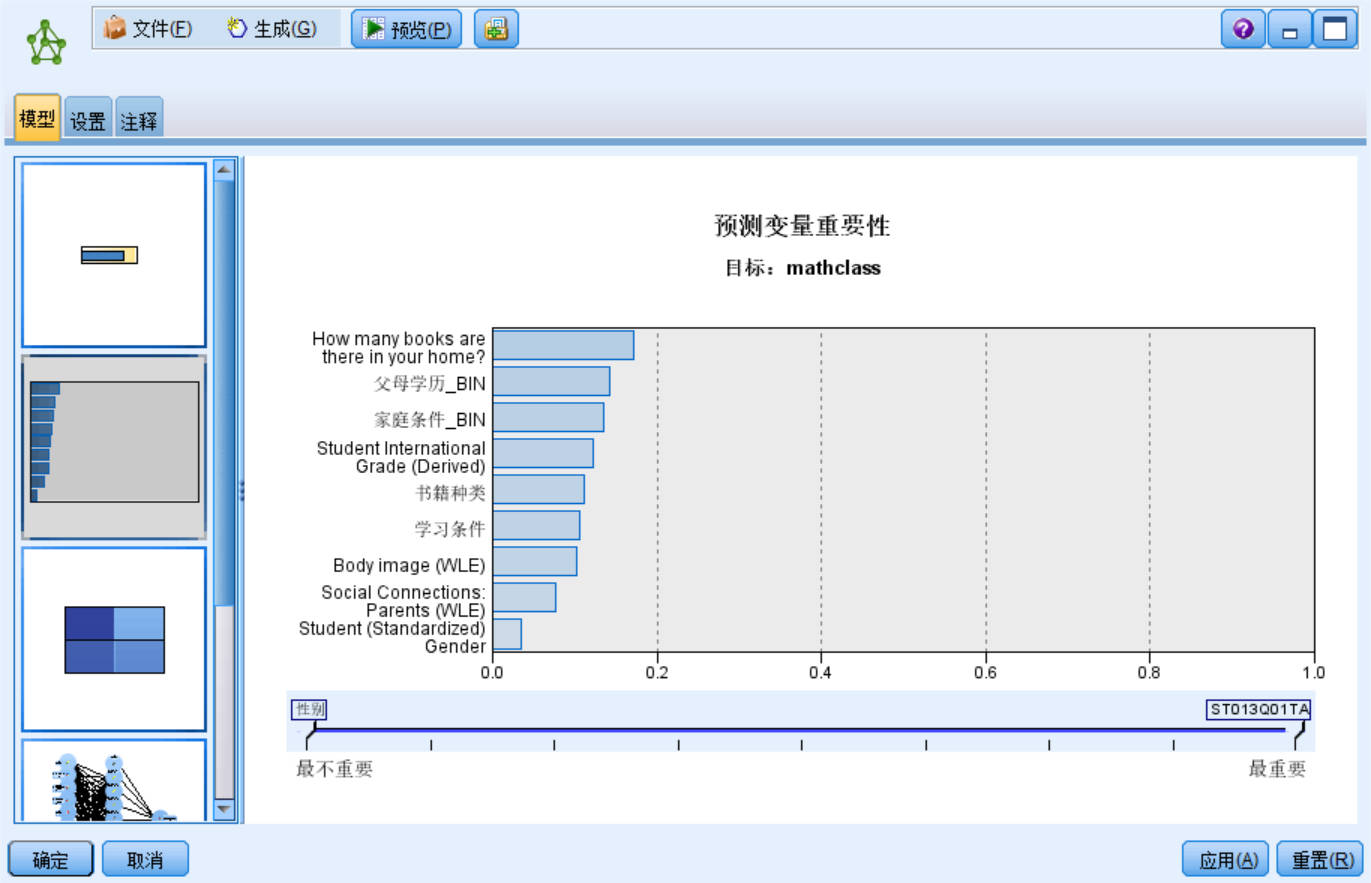Select the classification matrix thumbnail
Screen dimensions: 1371x883
click(x=114, y=639)
